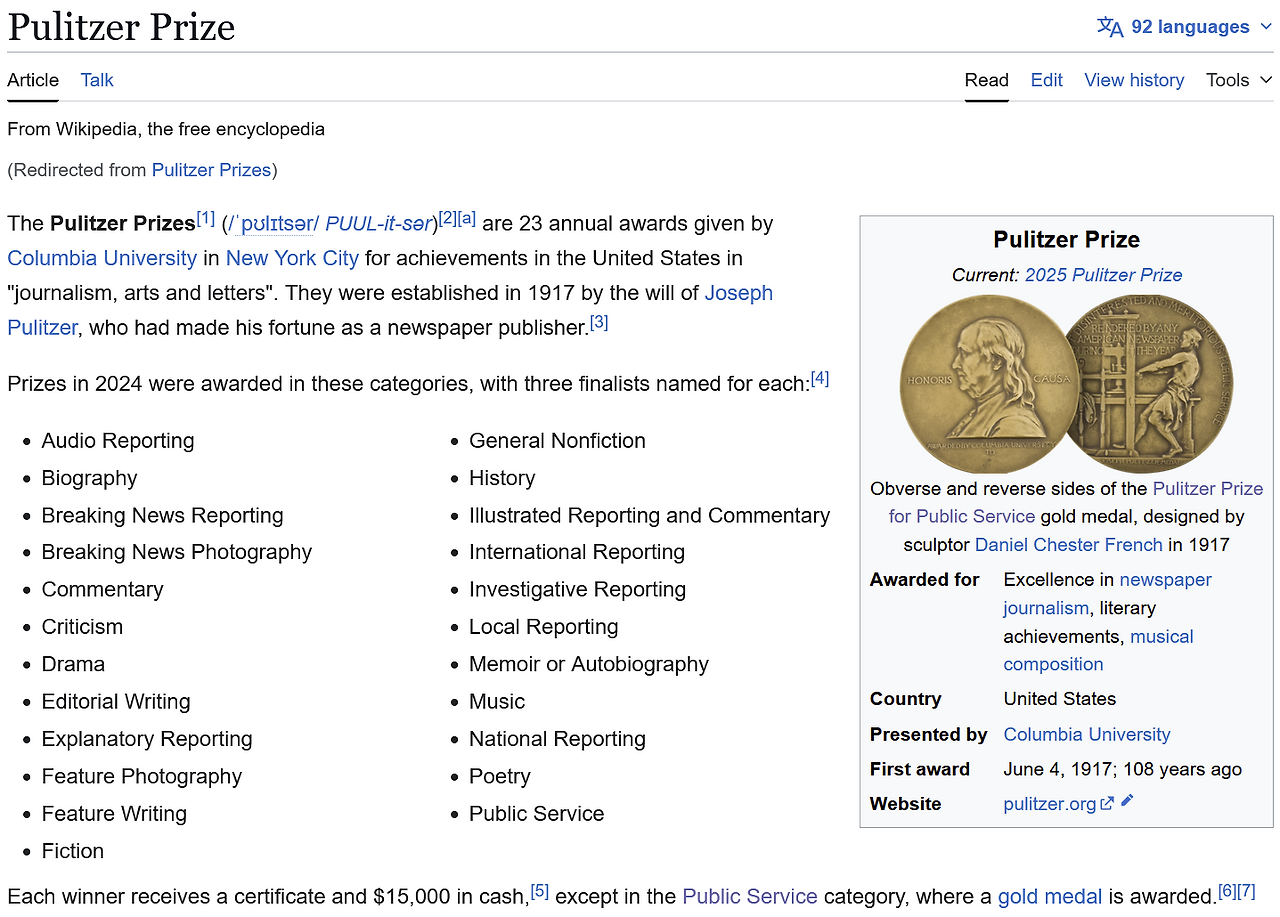Click the Public Service list item
Viewport: 1280px width, 917px height.
pos(537,814)
